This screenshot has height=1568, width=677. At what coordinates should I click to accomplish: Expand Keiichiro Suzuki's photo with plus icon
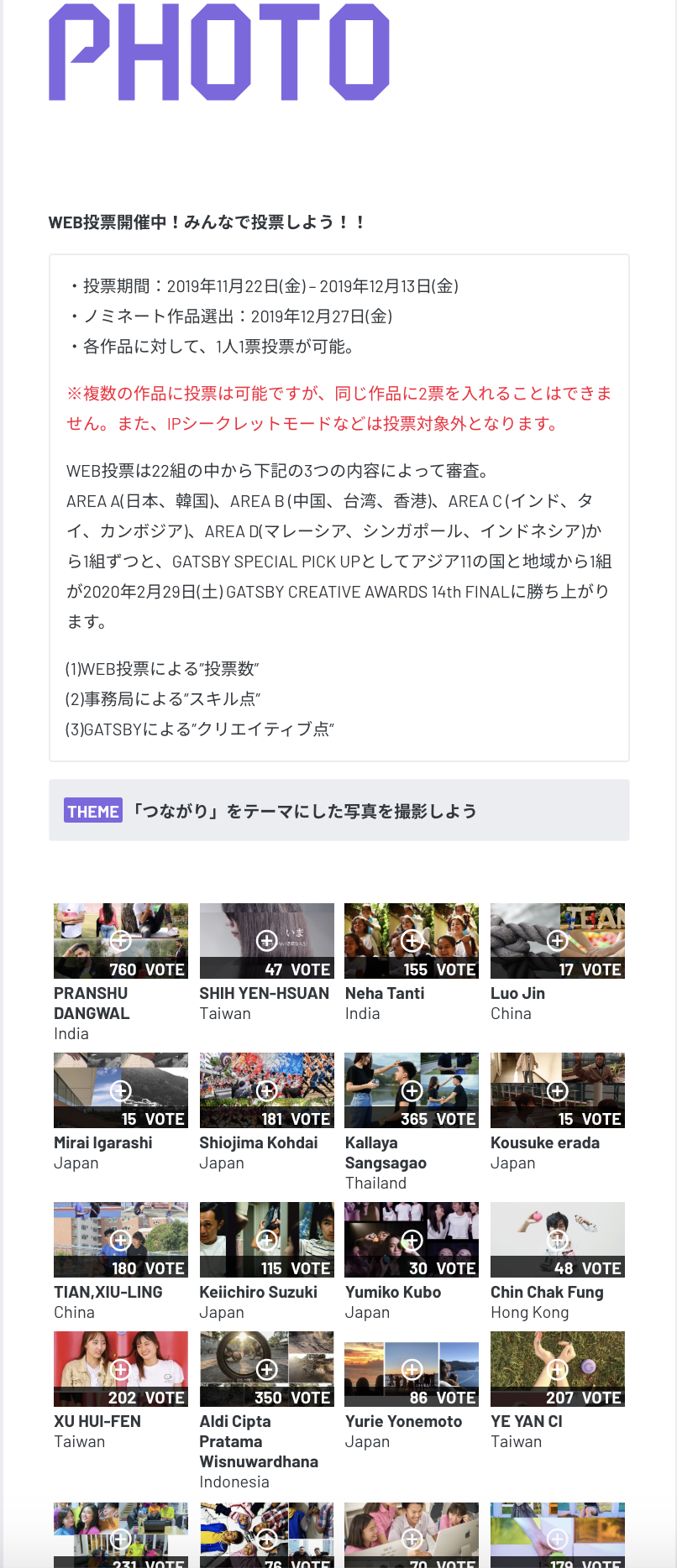[x=266, y=1240]
